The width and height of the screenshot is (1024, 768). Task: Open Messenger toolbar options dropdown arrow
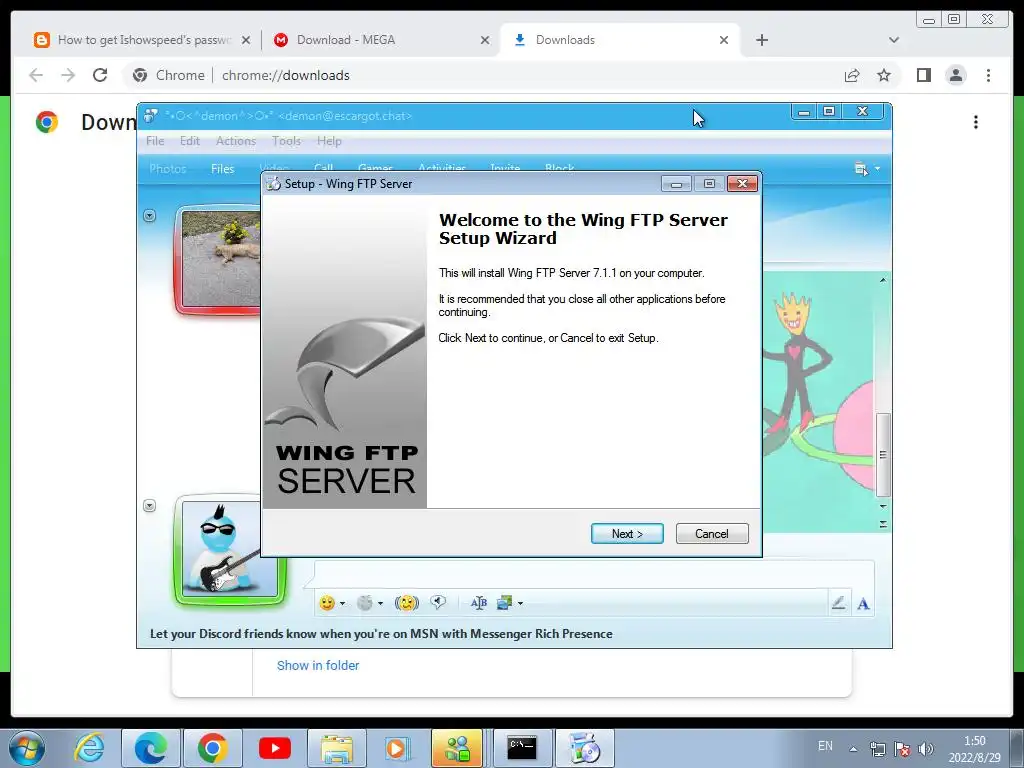pyautogui.click(x=877, y=169)
